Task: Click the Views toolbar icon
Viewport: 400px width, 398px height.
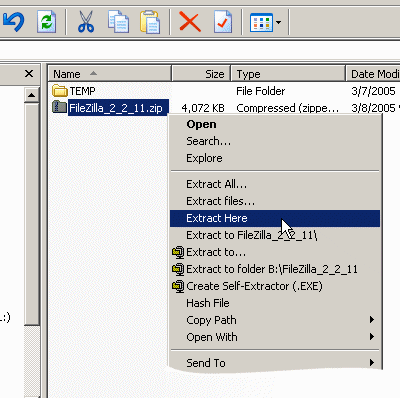Action: click(x=261, y=23)
